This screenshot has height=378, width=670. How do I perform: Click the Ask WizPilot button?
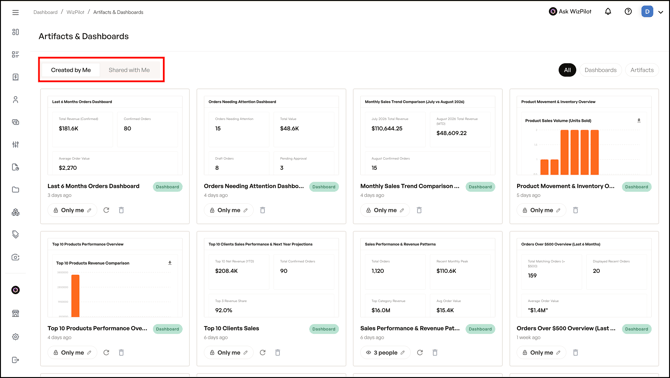(570, 12)
